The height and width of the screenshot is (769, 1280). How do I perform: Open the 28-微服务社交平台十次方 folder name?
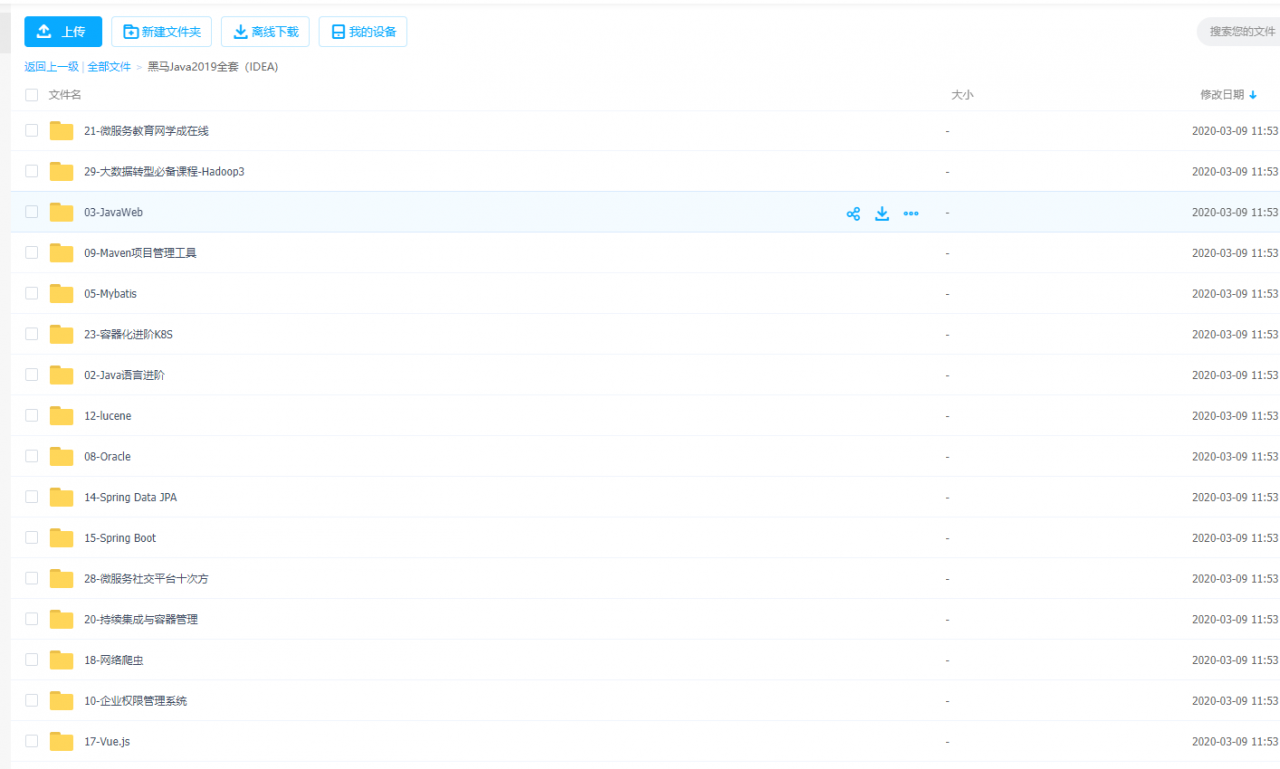[146, 579]
